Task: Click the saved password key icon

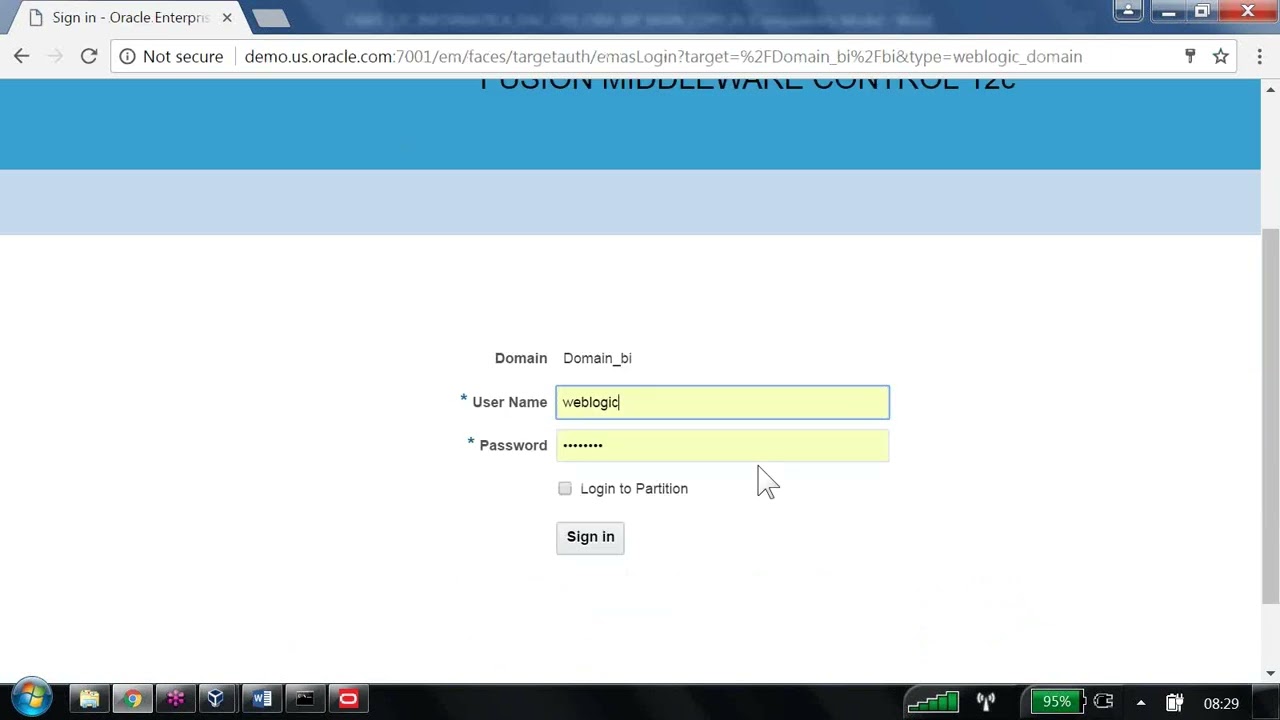Action: coord(1190,57)
